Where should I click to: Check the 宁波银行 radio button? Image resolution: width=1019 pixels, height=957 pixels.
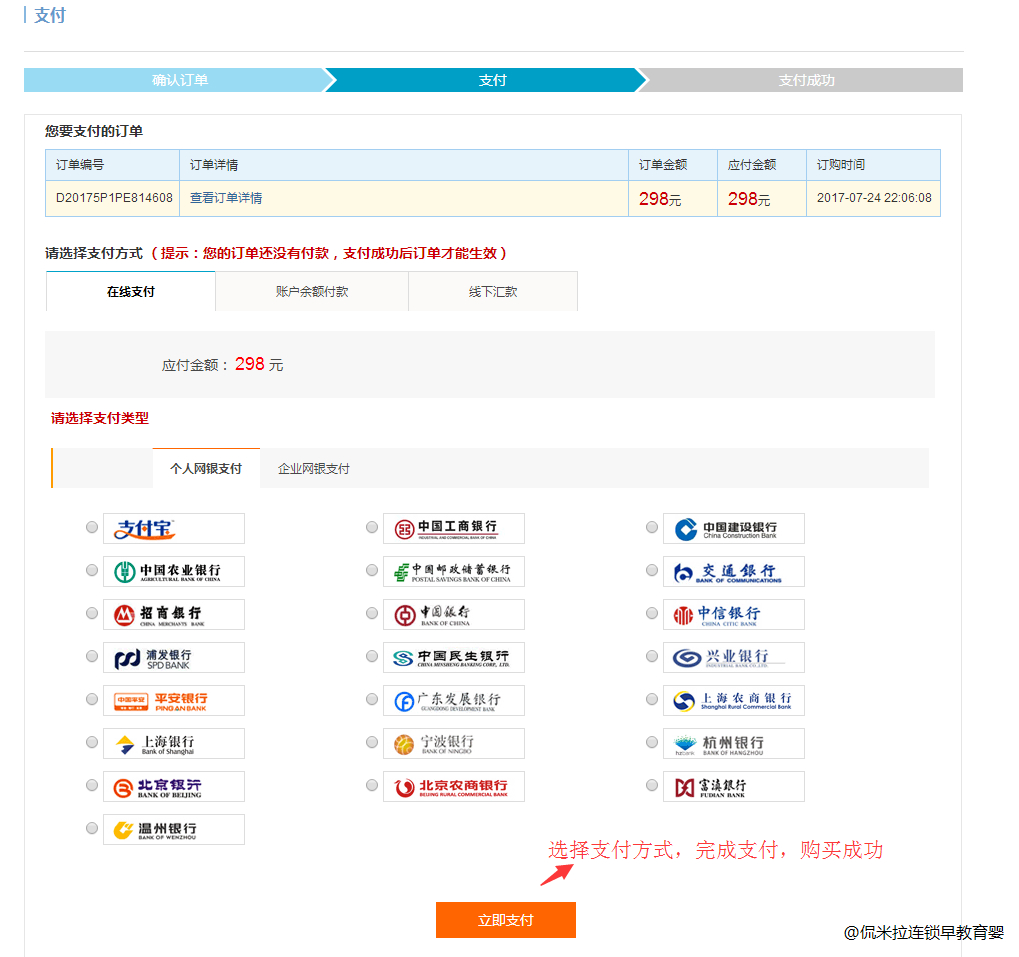point(372,742)
